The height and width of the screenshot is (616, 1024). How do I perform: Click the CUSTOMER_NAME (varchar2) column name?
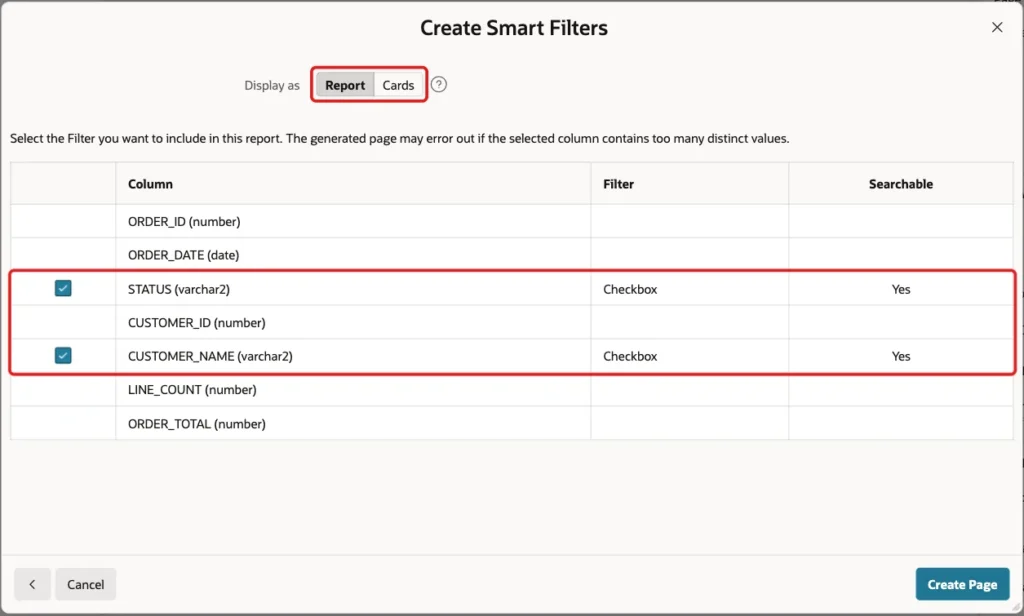210,356
